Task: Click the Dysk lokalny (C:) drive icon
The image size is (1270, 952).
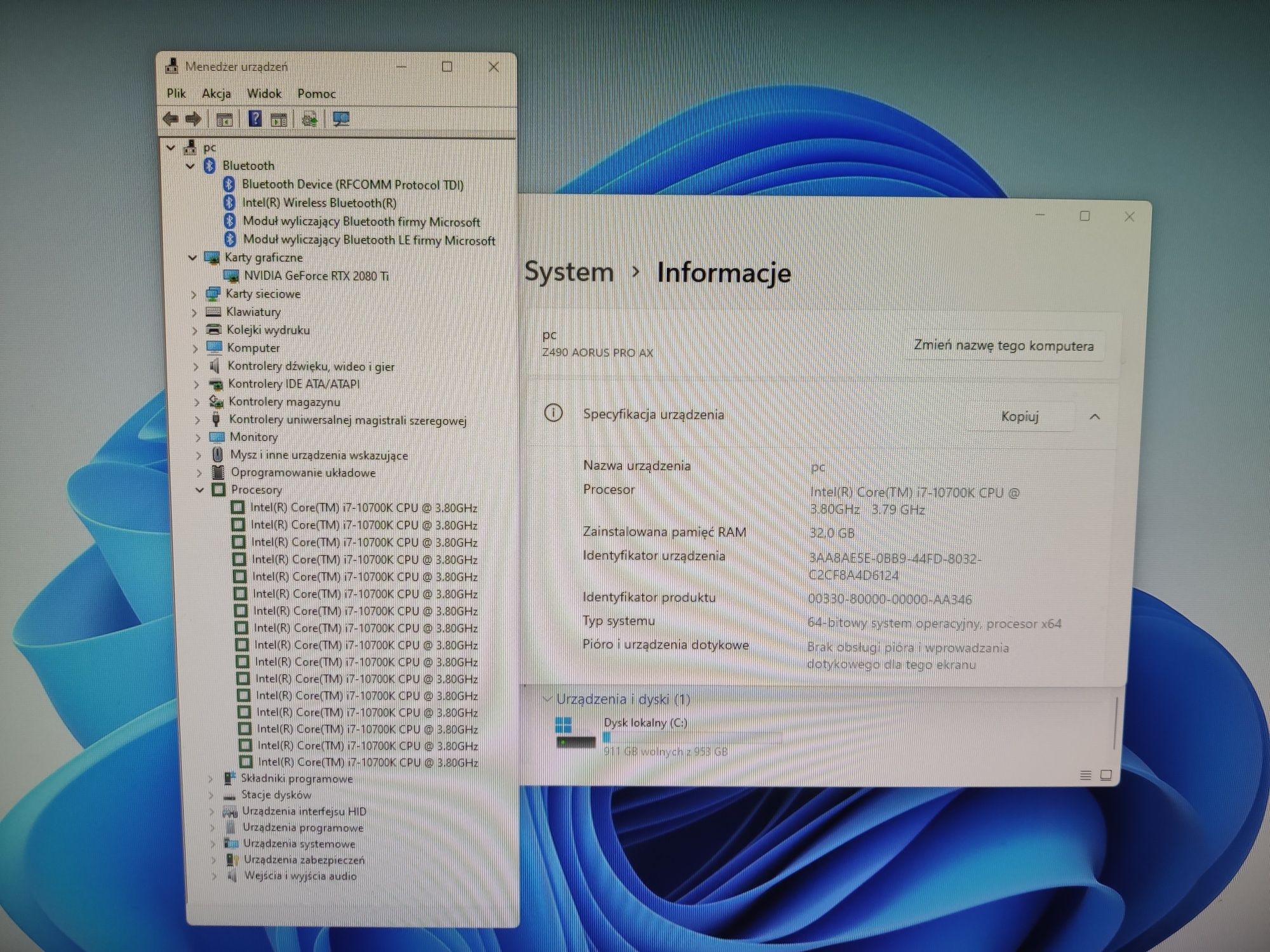Action: click(575, 733)
